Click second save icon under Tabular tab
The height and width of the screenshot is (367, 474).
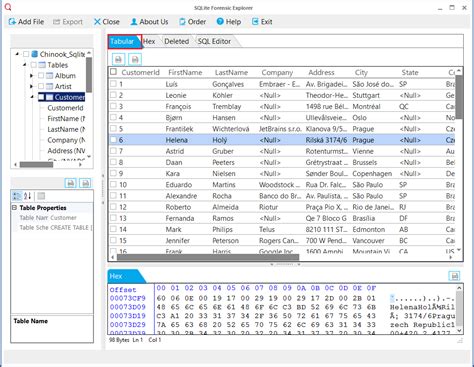tap(135, 60)
